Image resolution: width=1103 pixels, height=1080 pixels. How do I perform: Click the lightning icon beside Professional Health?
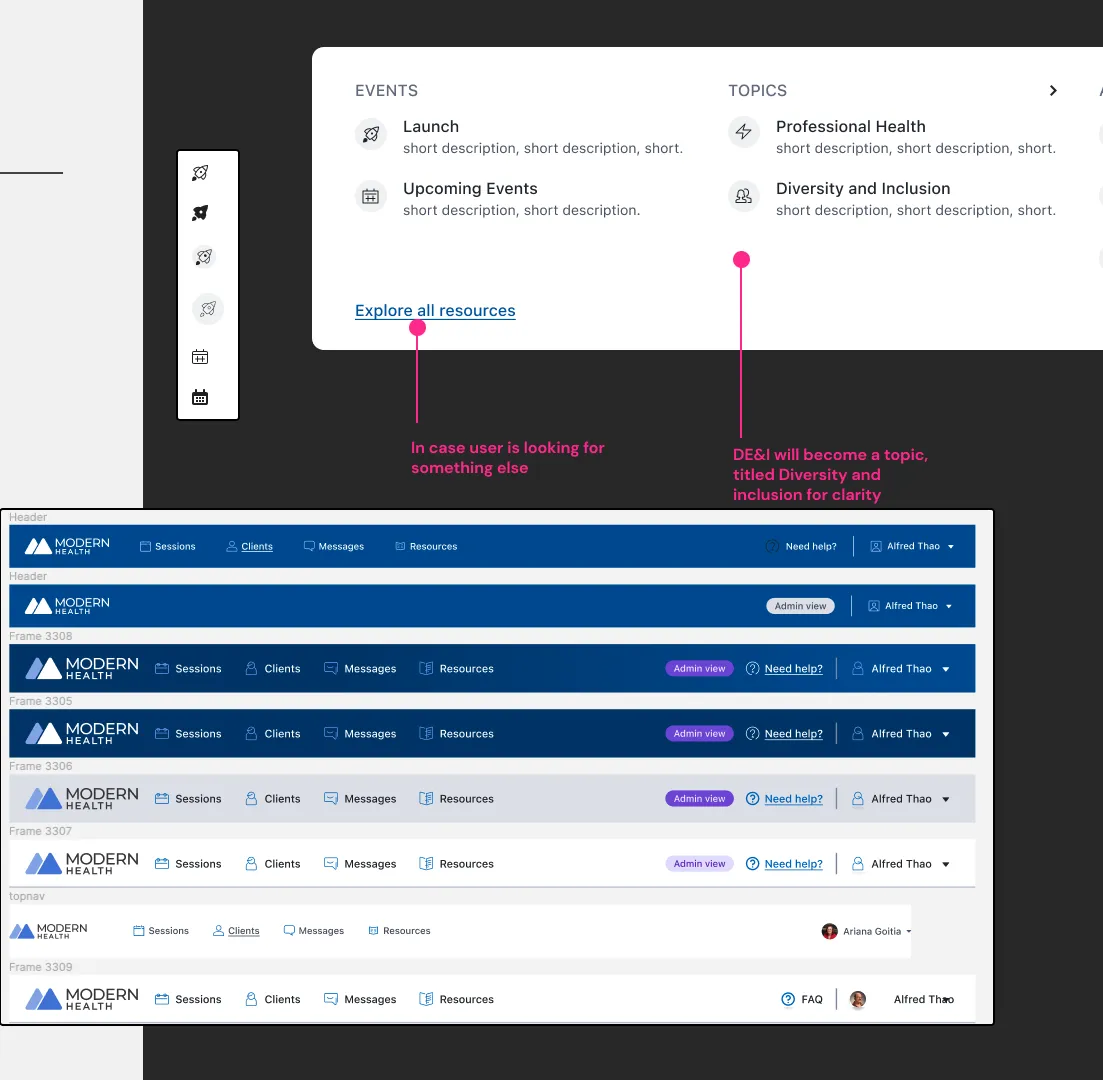(x=744, y=132)
